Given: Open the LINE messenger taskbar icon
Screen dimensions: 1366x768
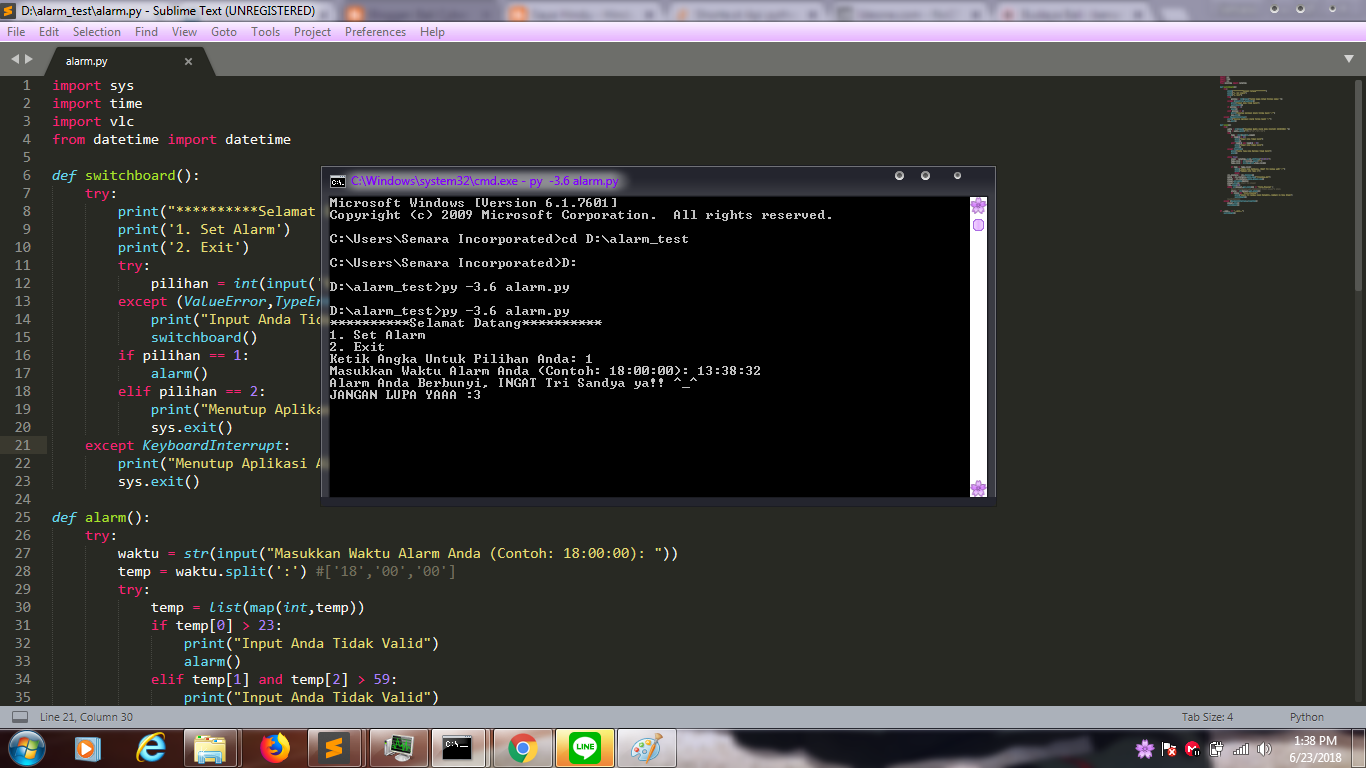Looking at the screenshot, I should click(584, 747).
